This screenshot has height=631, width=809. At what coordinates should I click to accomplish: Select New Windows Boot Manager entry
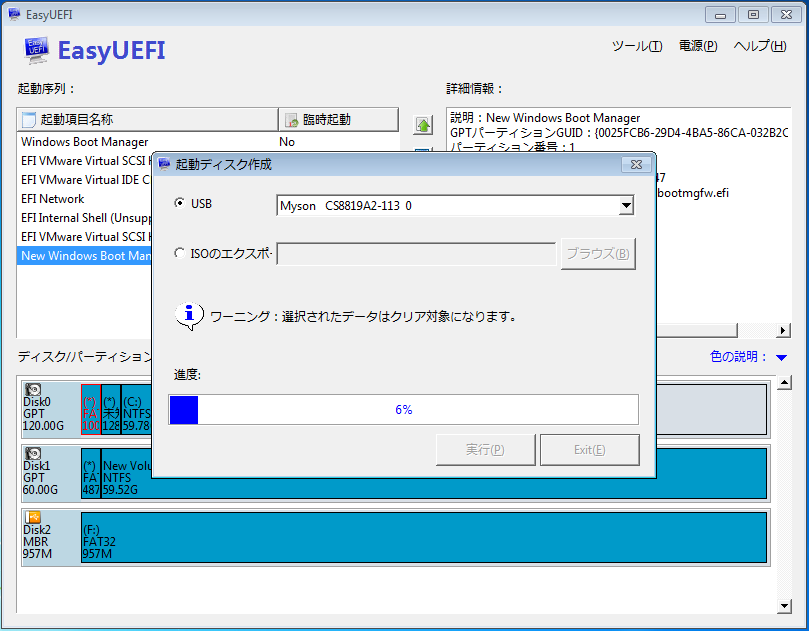pos(86,256)
